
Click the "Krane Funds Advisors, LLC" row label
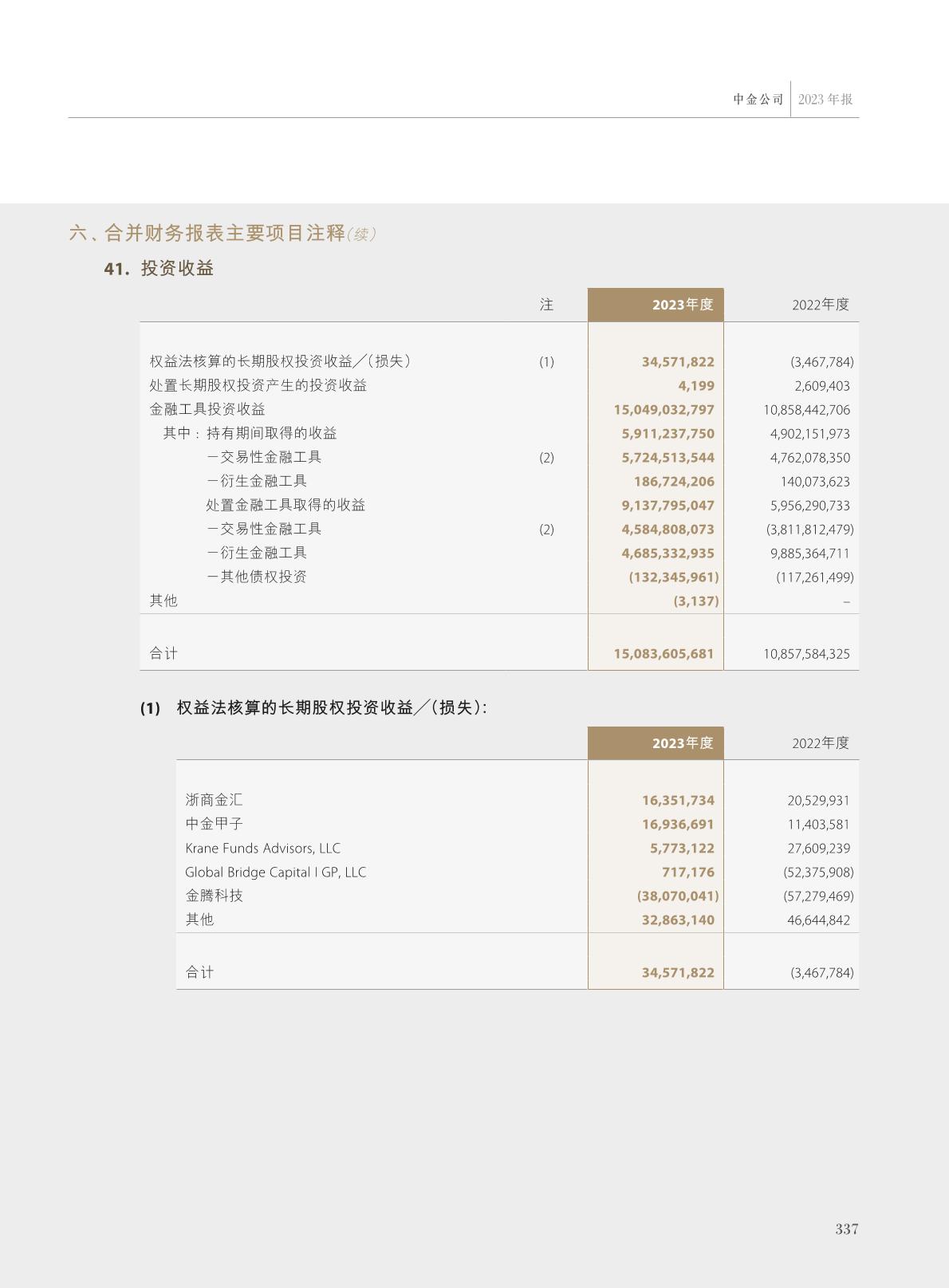coord(262,849)
